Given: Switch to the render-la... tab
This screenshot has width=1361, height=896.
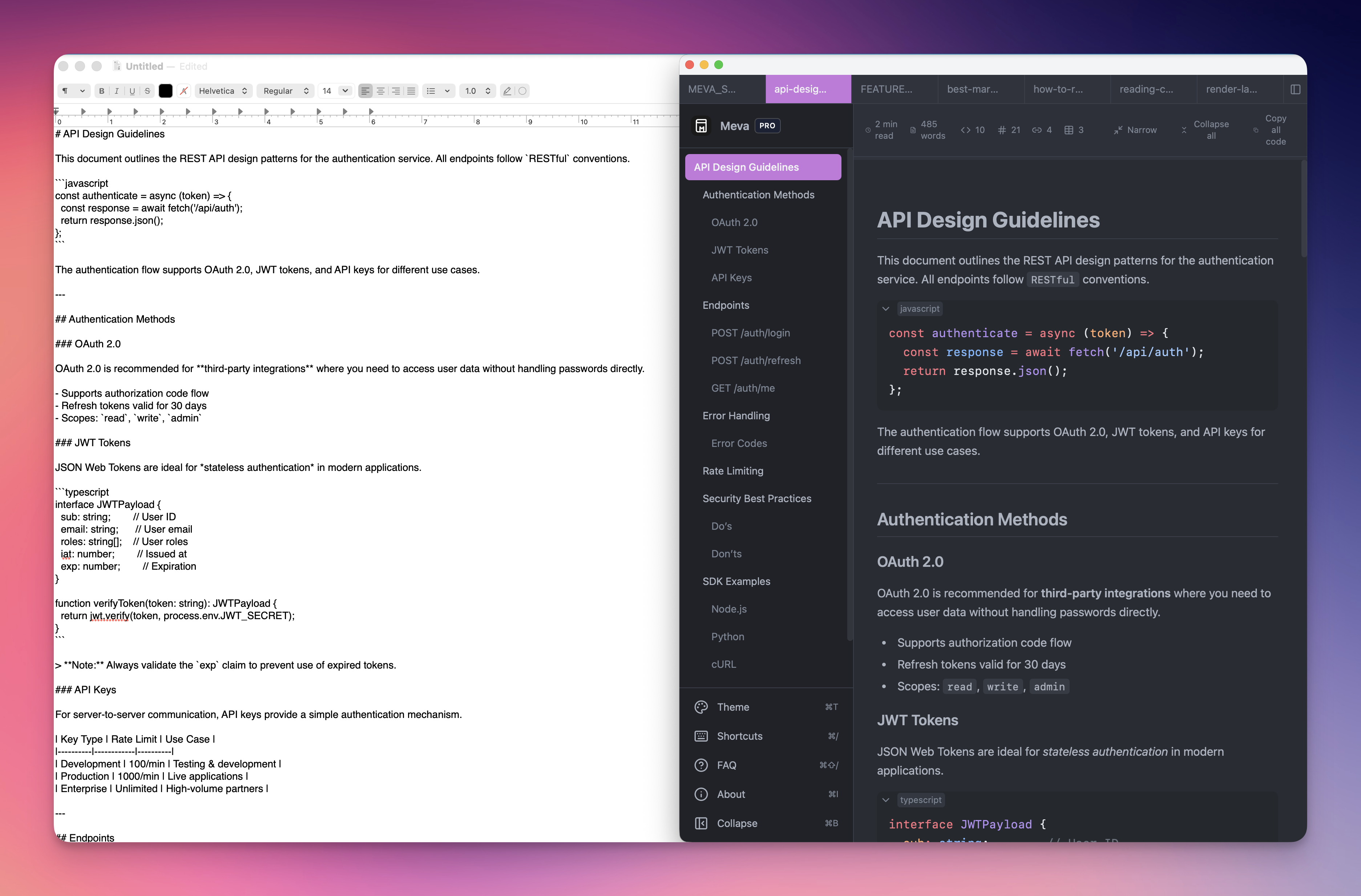Looking at the screenshot, I should pyautogui.click(x=1240, y=89).
